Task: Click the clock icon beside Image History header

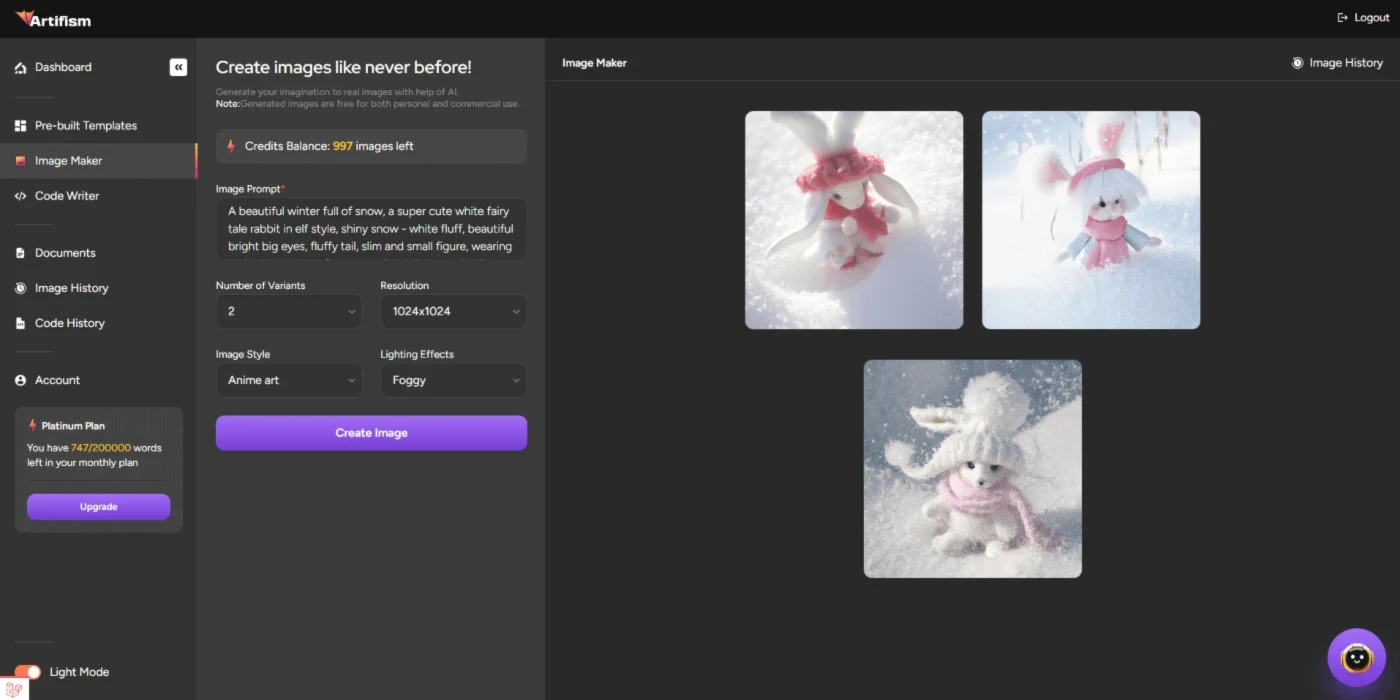Action: pyautogui.click(x=1297, y=63)
